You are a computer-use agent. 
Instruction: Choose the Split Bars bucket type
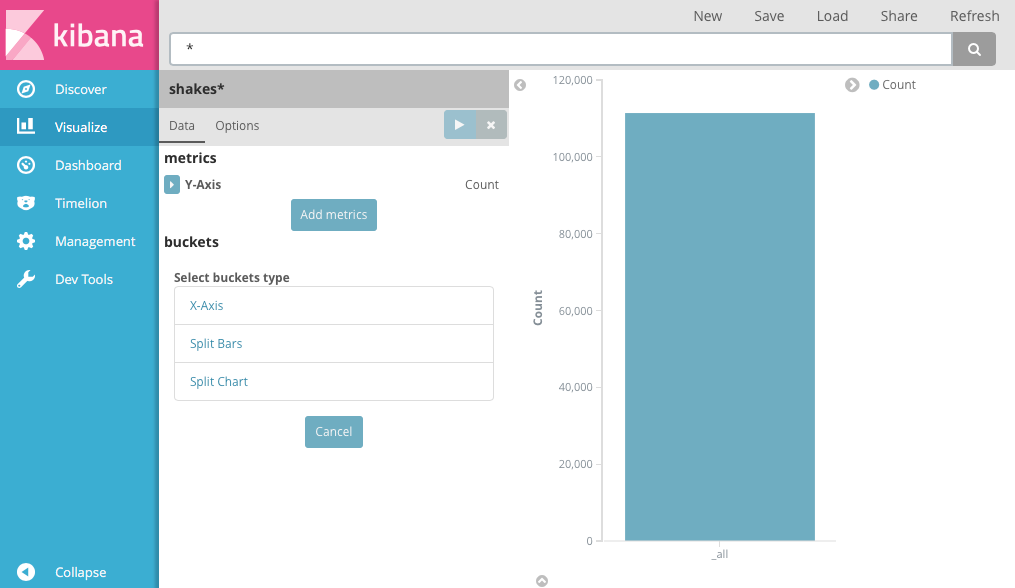(x=215, y=343)
